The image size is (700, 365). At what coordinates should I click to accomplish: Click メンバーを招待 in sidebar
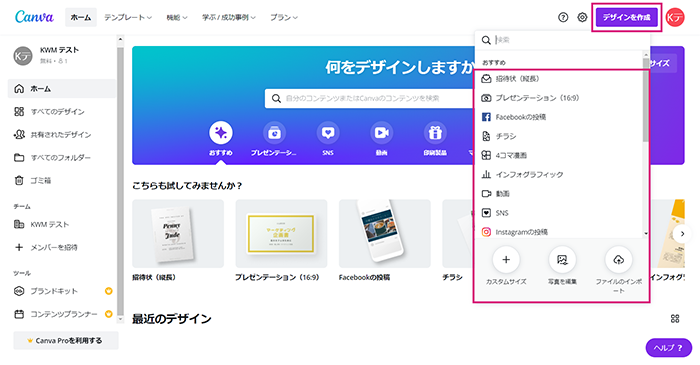[x=62, y=247]
